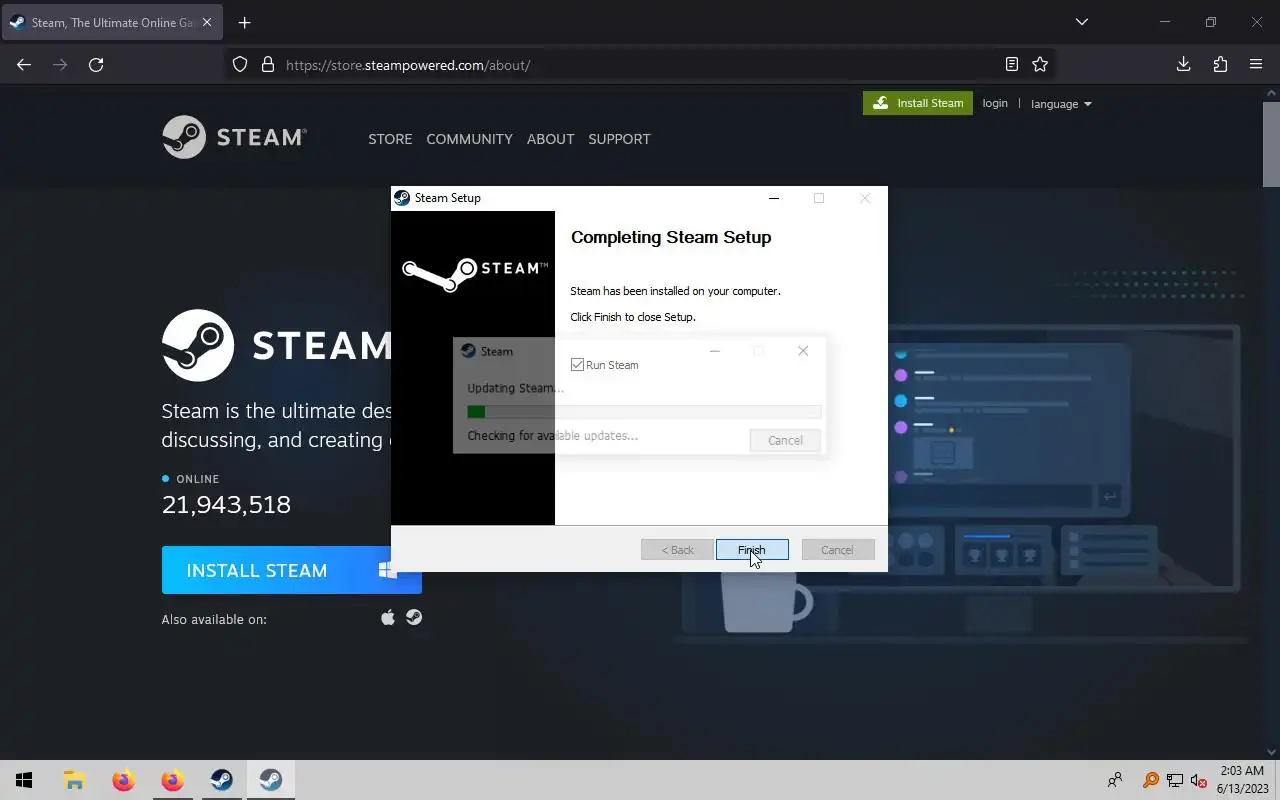Go to the ABOUT page

[550, 139]
